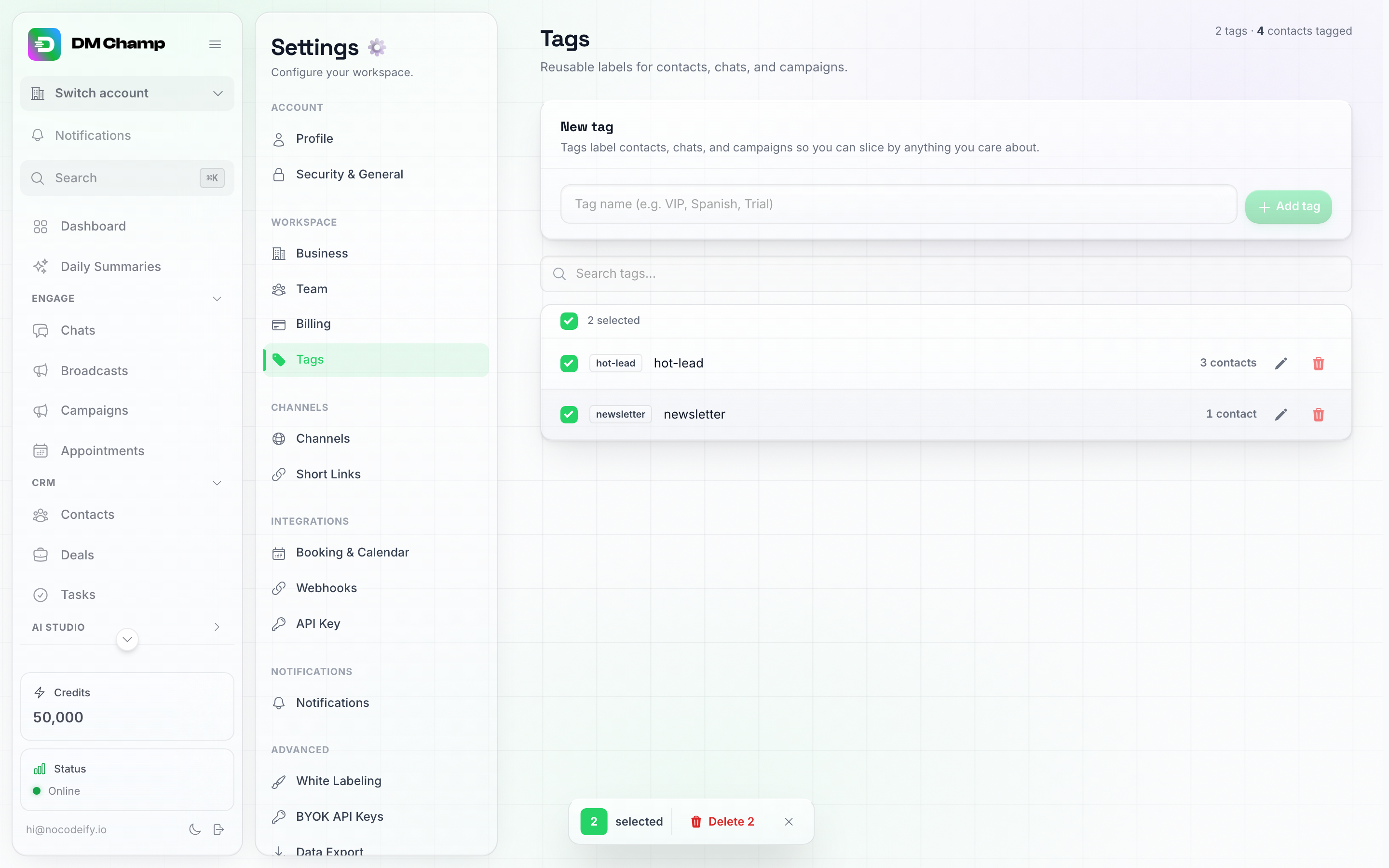The image size is (1389, 868).
Task: Click the edit pencil for newsletter tag
Action: (1281, 415)
